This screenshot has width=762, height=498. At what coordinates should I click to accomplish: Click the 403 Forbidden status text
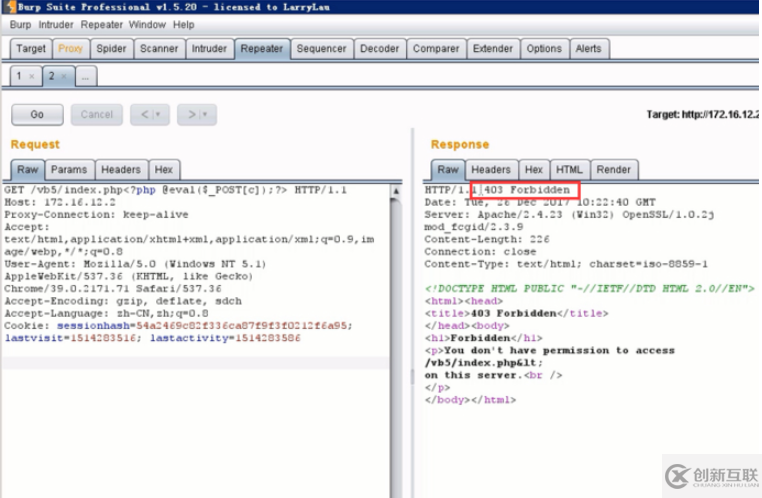tap(526, 190)
